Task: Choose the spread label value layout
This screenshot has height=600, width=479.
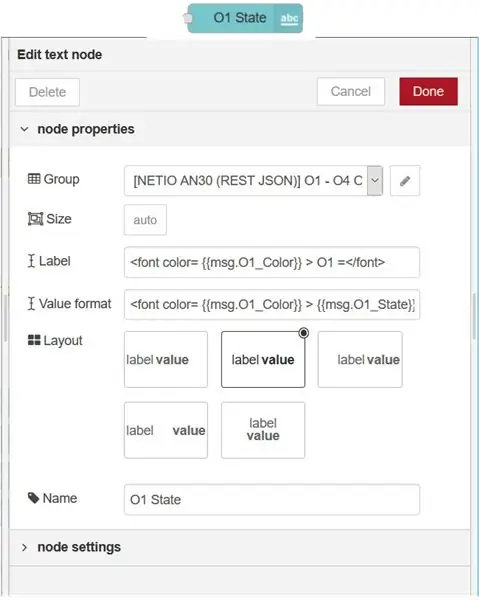Action: pos(166,430)
